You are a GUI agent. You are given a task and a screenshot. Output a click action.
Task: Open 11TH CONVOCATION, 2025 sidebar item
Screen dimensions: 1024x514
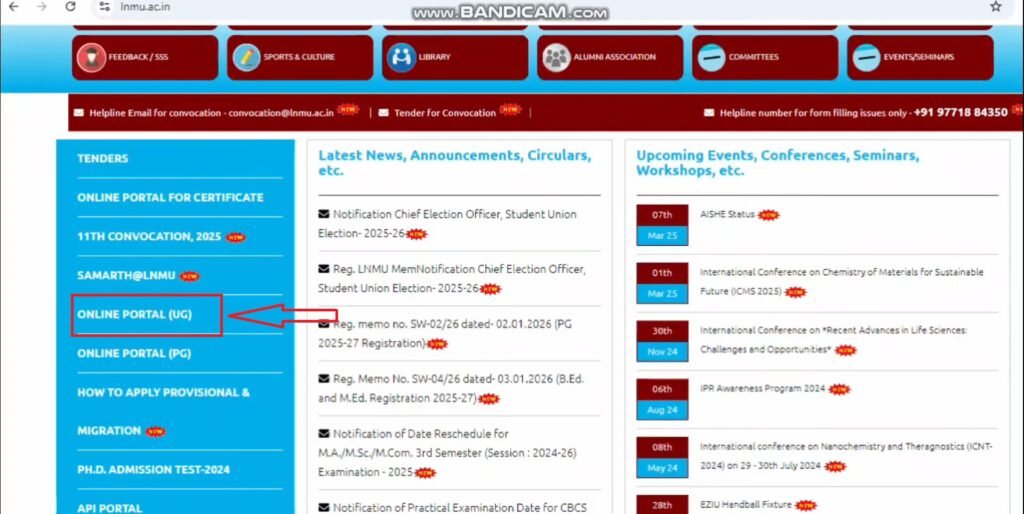(x=149, y=236)
